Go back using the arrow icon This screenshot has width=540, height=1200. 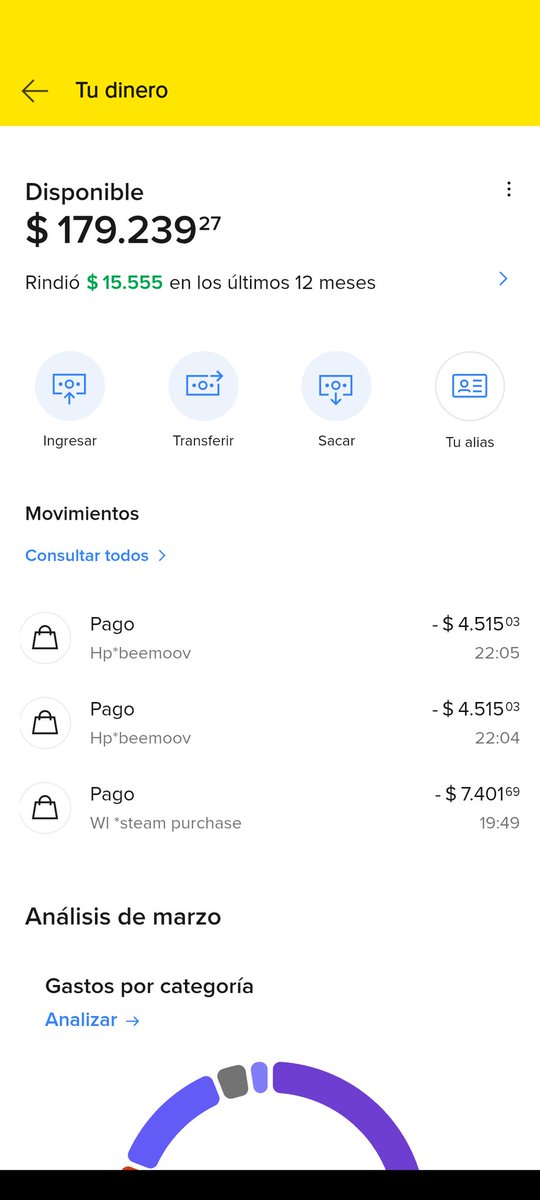click(35, 91)
